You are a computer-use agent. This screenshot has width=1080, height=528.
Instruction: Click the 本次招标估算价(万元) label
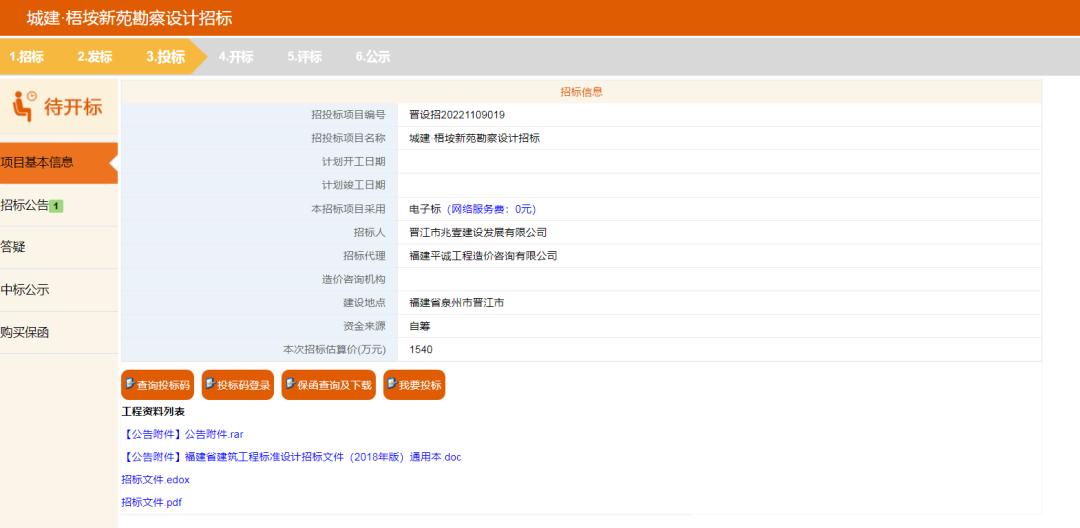coord(335,350)
